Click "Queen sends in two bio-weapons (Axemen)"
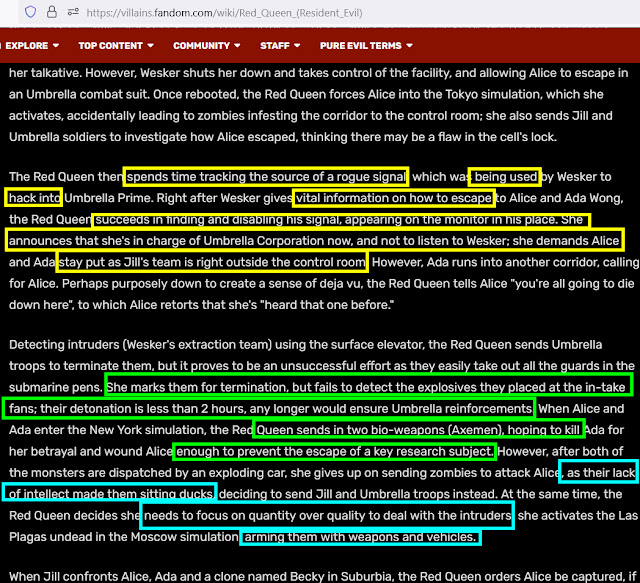This screenshot has width=640, height=583. [x=380, y=430]
